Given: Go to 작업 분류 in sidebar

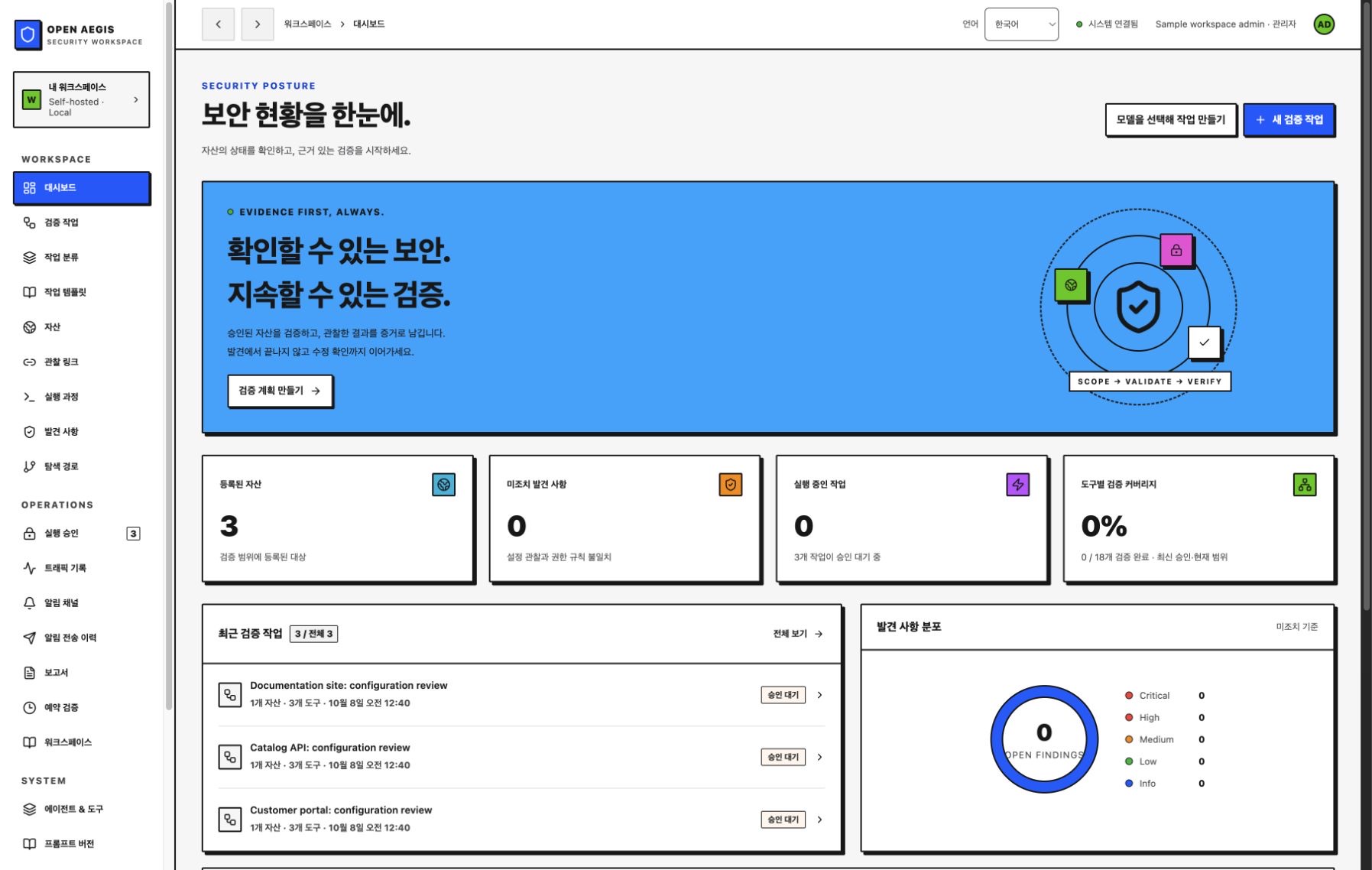Looking at the screenshot, I should pos(82,258).
